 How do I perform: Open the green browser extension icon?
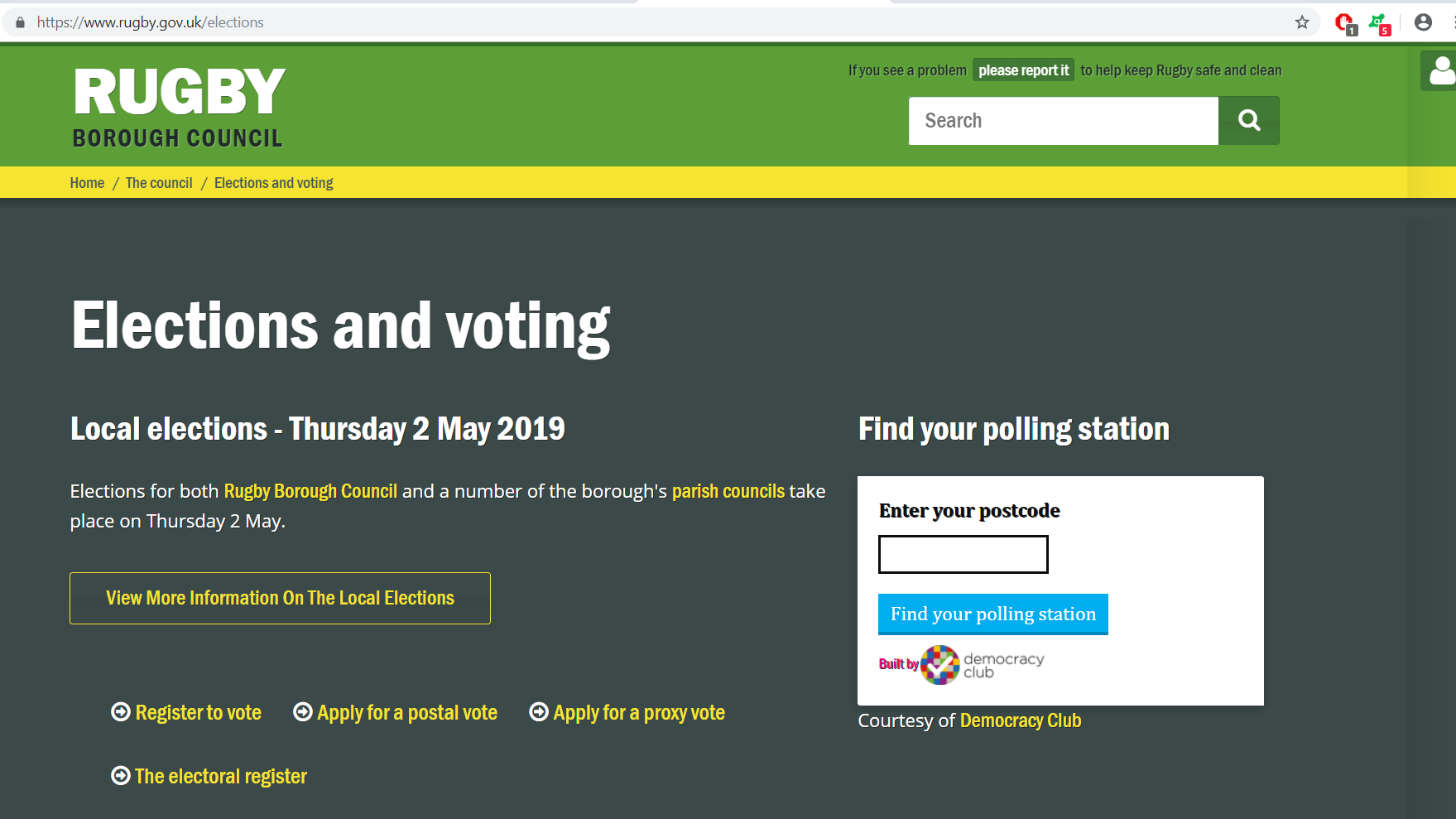[1380, 23]
